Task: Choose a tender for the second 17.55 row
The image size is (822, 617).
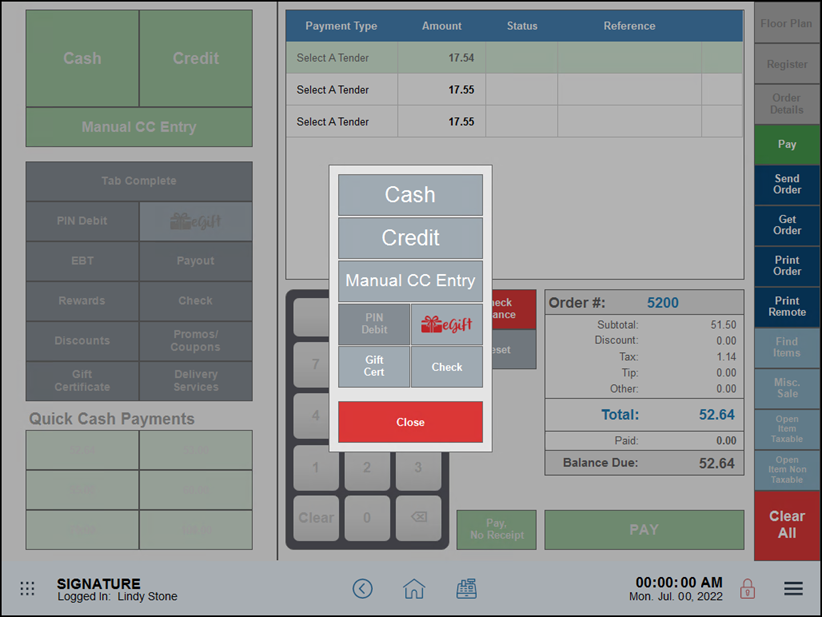Action: 341,89
